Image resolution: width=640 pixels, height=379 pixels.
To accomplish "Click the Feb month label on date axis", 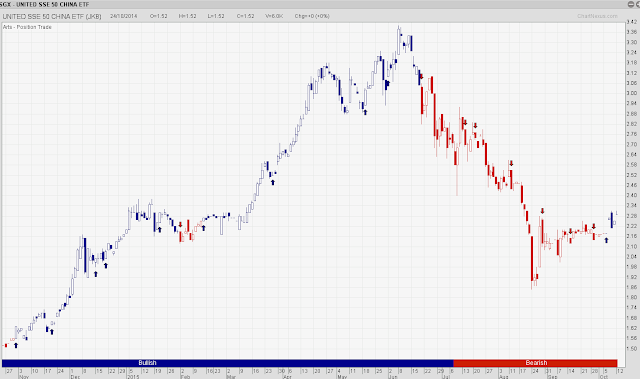I will [185, 377].
